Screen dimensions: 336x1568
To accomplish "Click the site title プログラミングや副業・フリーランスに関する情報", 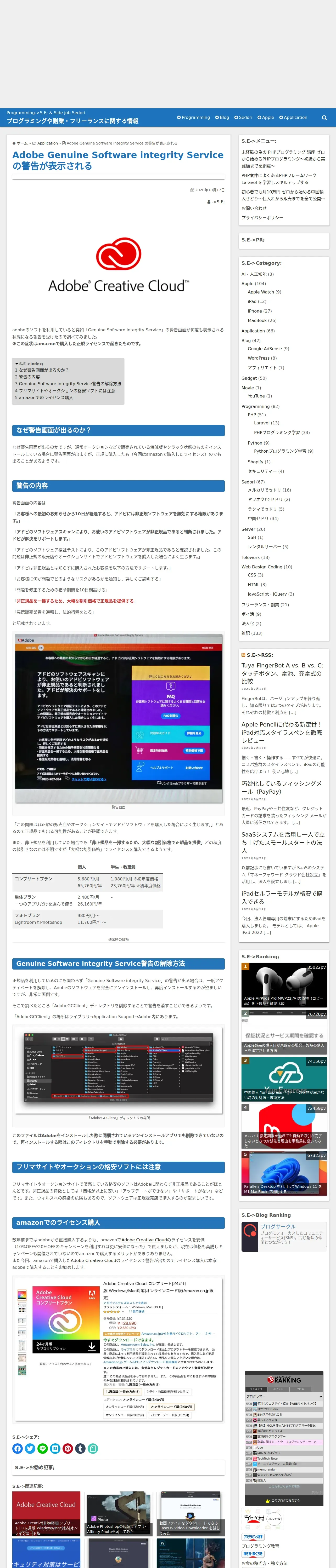I will (72, 121).
